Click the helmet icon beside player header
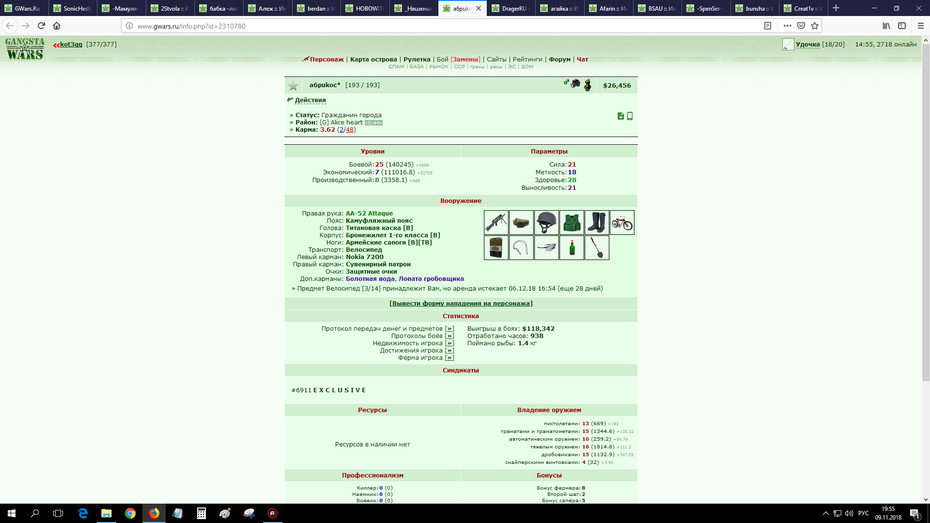Screen dimensions: 930x523 click(575, 84)
